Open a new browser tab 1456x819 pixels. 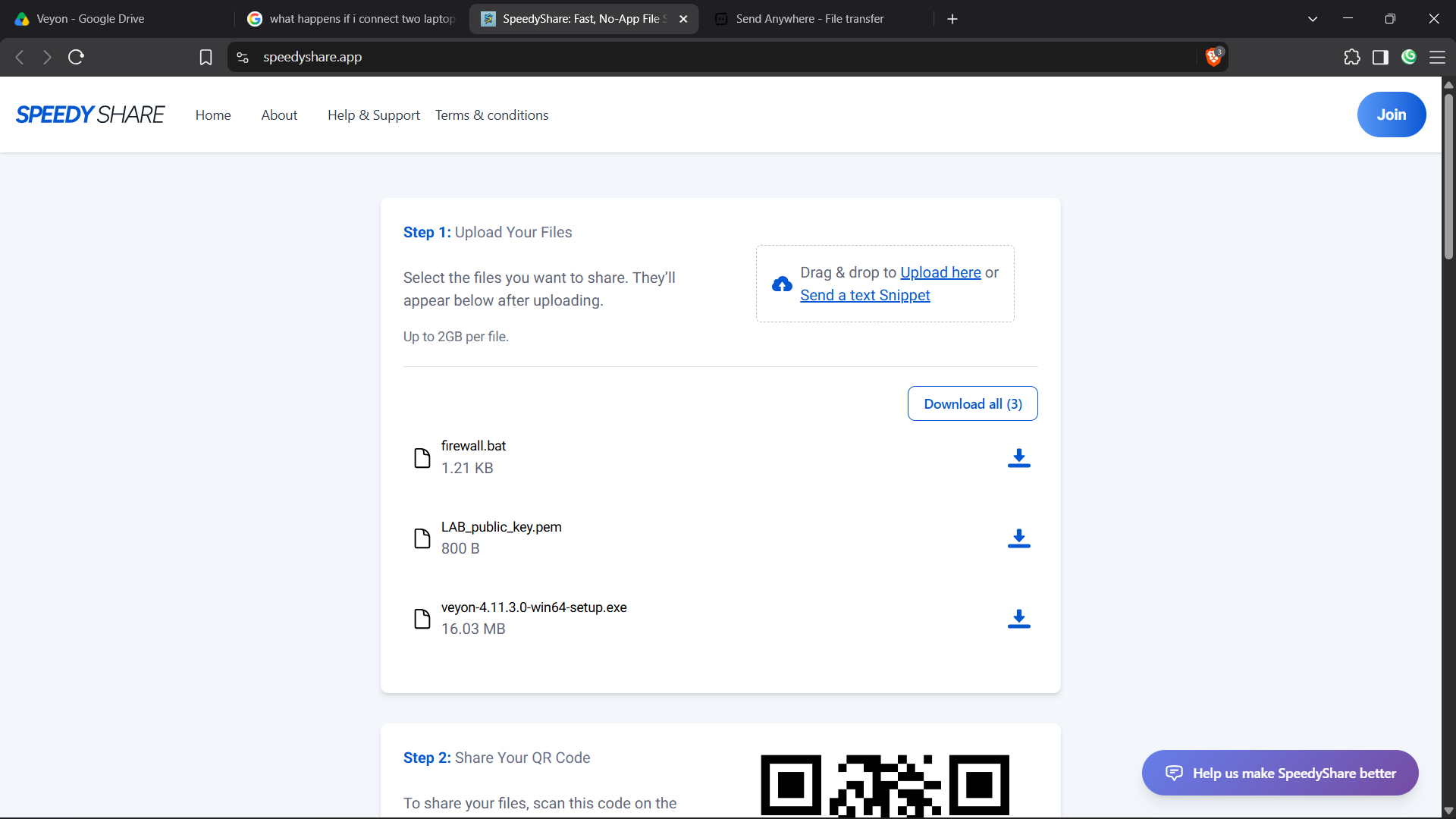tap(952, 19)
